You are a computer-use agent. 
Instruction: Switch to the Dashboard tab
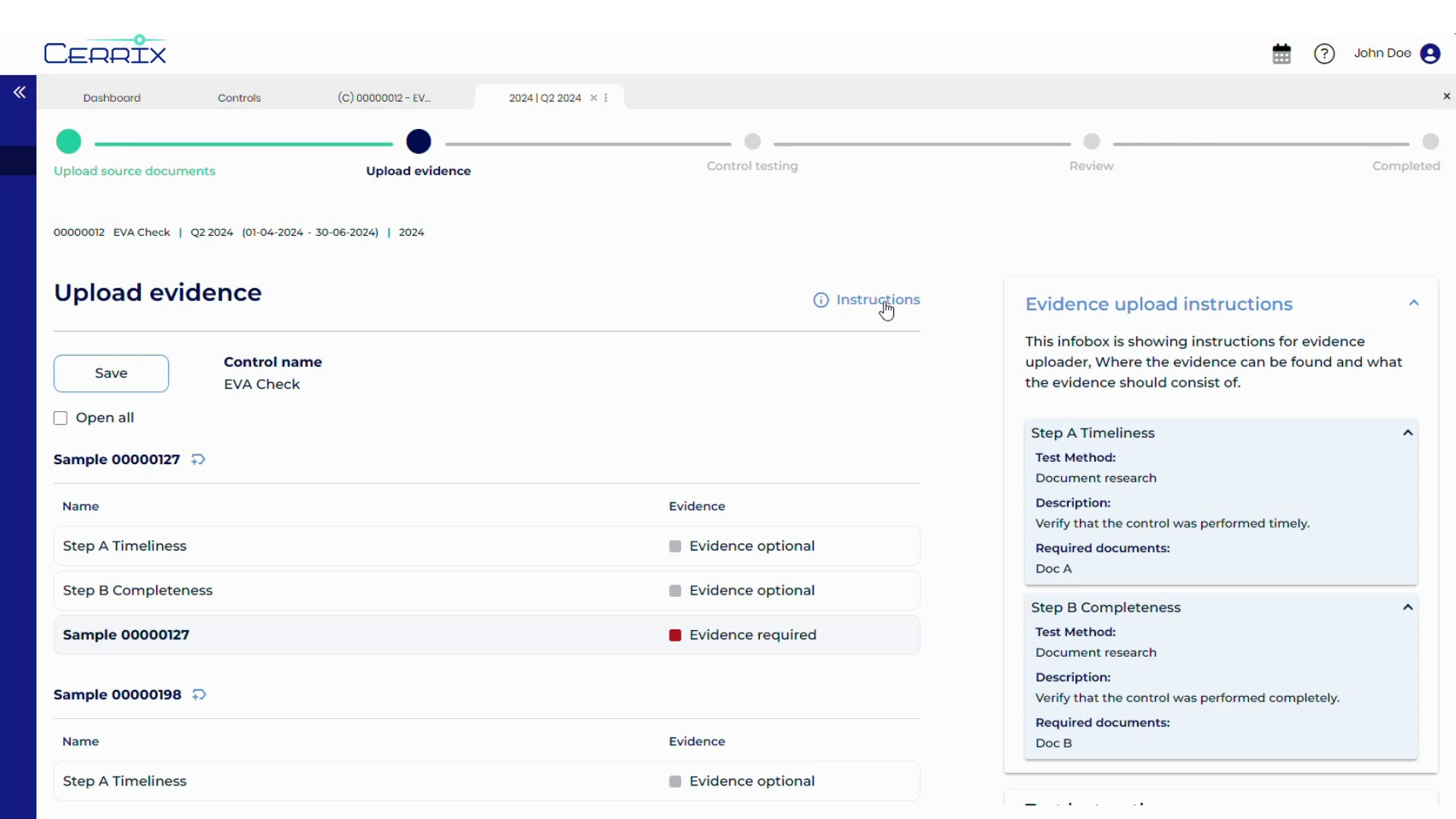(111, 98)
